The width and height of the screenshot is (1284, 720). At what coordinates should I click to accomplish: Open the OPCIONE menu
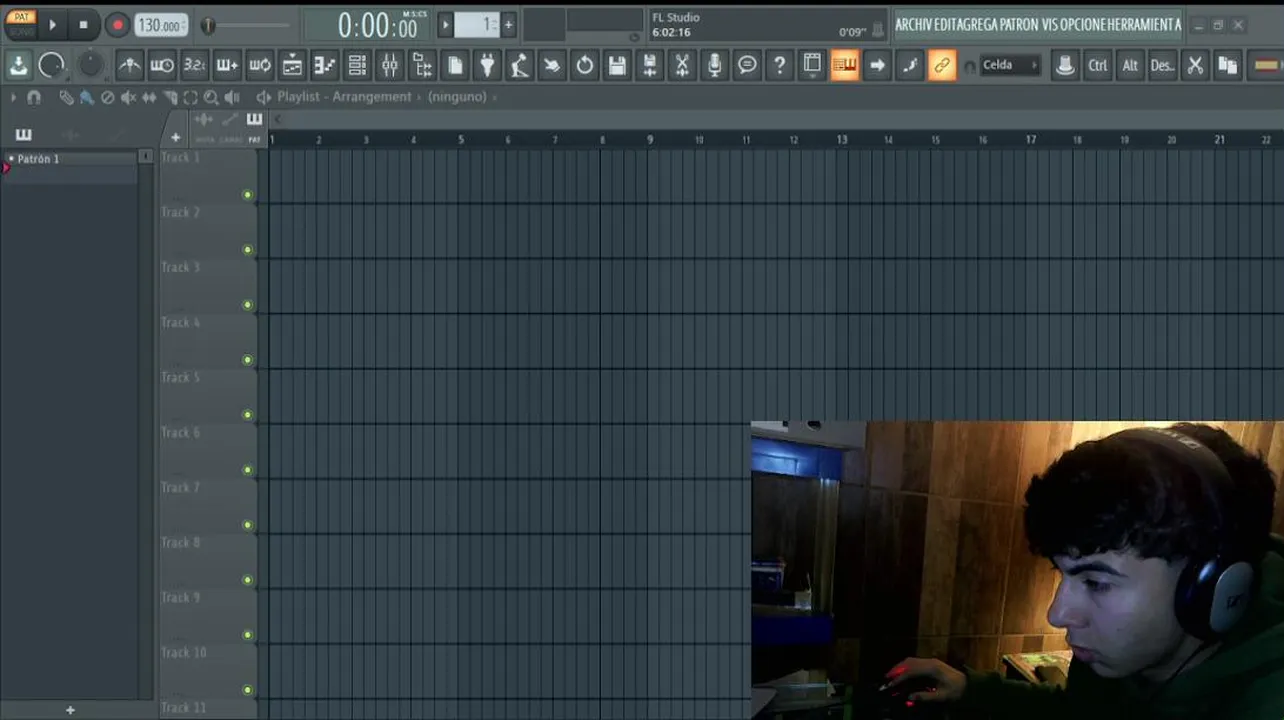click(x=1084, y=24)
